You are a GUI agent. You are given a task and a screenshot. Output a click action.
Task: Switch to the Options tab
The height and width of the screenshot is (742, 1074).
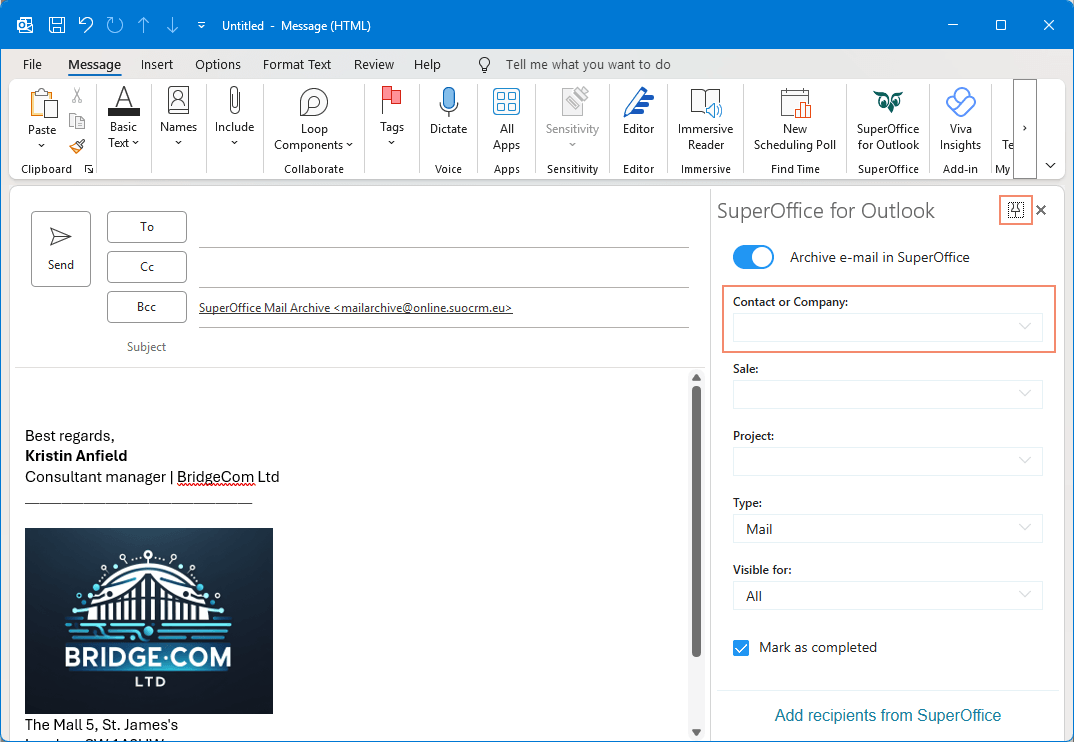click(x=218, y=64)
